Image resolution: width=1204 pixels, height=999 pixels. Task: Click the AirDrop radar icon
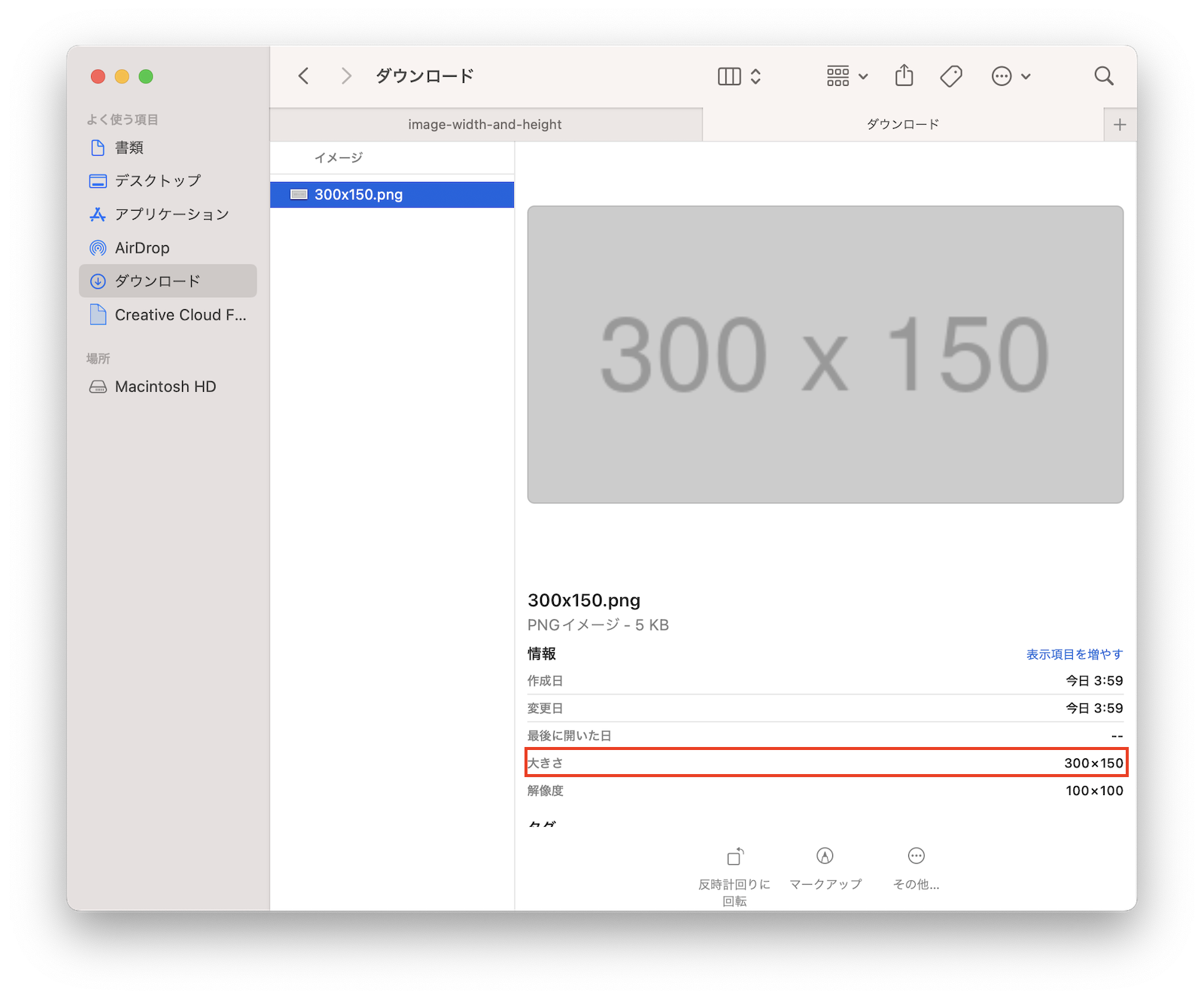(98, 247)
